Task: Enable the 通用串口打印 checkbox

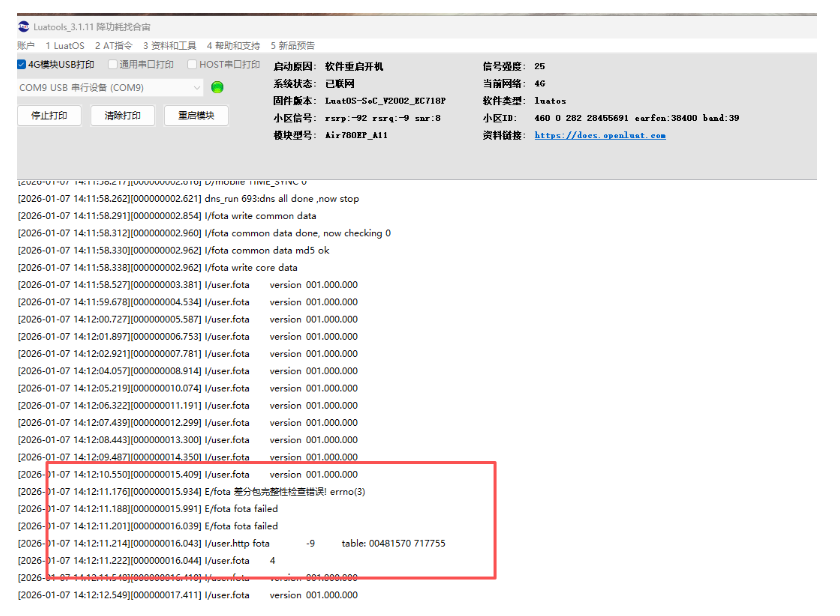Action: coord(112,65)
